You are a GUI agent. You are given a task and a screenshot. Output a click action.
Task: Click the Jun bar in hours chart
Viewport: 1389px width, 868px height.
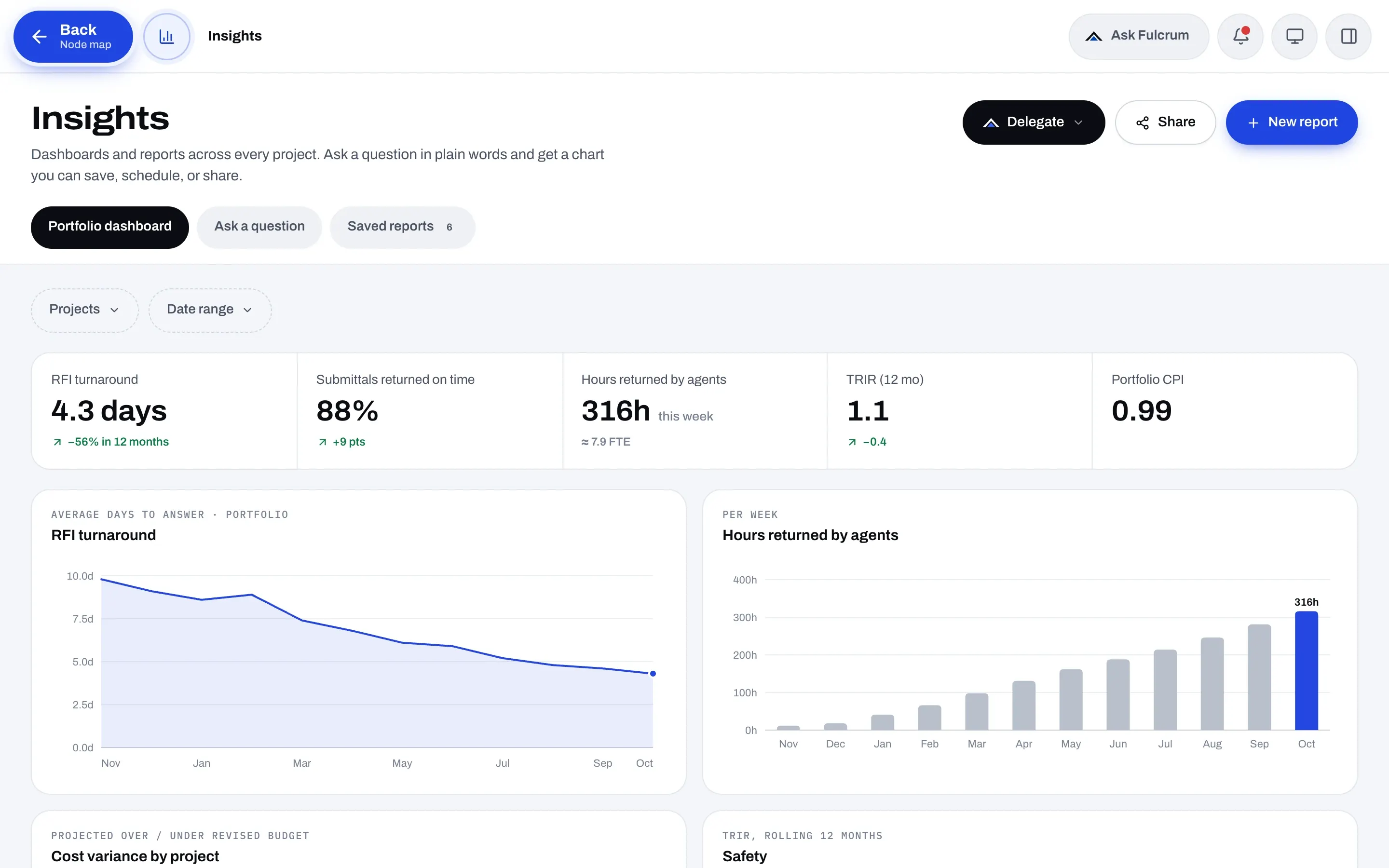click(1118, 694)
